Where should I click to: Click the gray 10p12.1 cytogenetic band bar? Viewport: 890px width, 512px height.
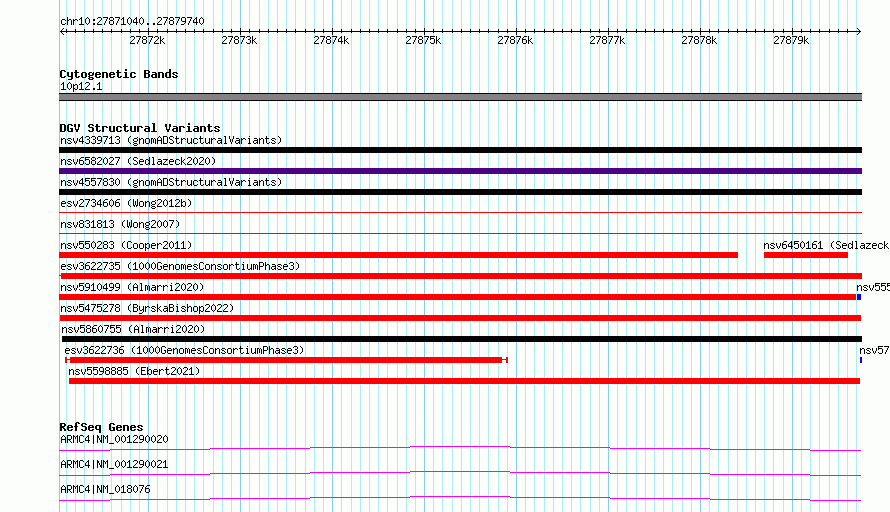tap(460, 97)
